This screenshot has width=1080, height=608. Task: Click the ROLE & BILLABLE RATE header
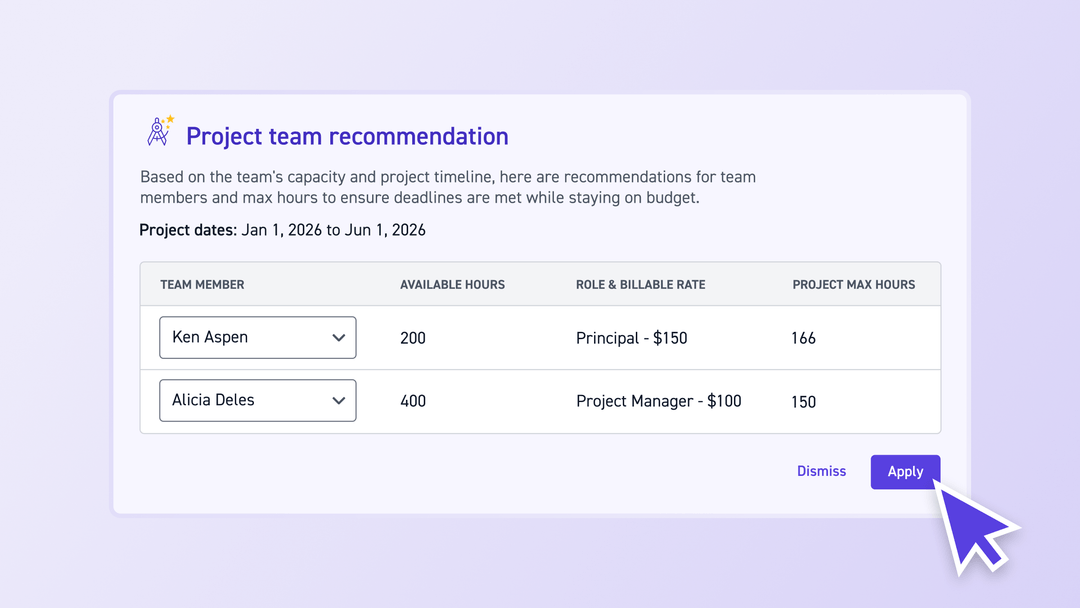pyautogui.click(x=640, y=284)
